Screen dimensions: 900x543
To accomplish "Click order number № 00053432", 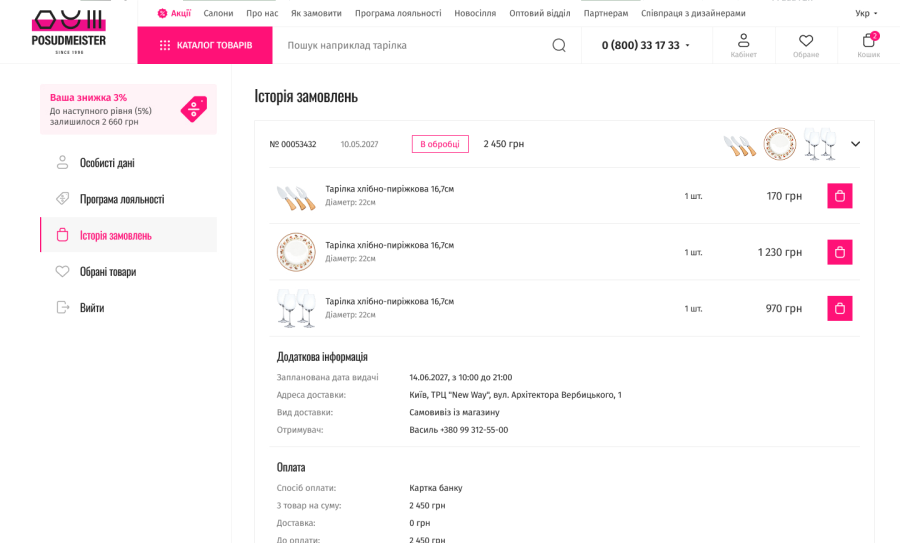I will pyautogui.click(x=293, y=144).
